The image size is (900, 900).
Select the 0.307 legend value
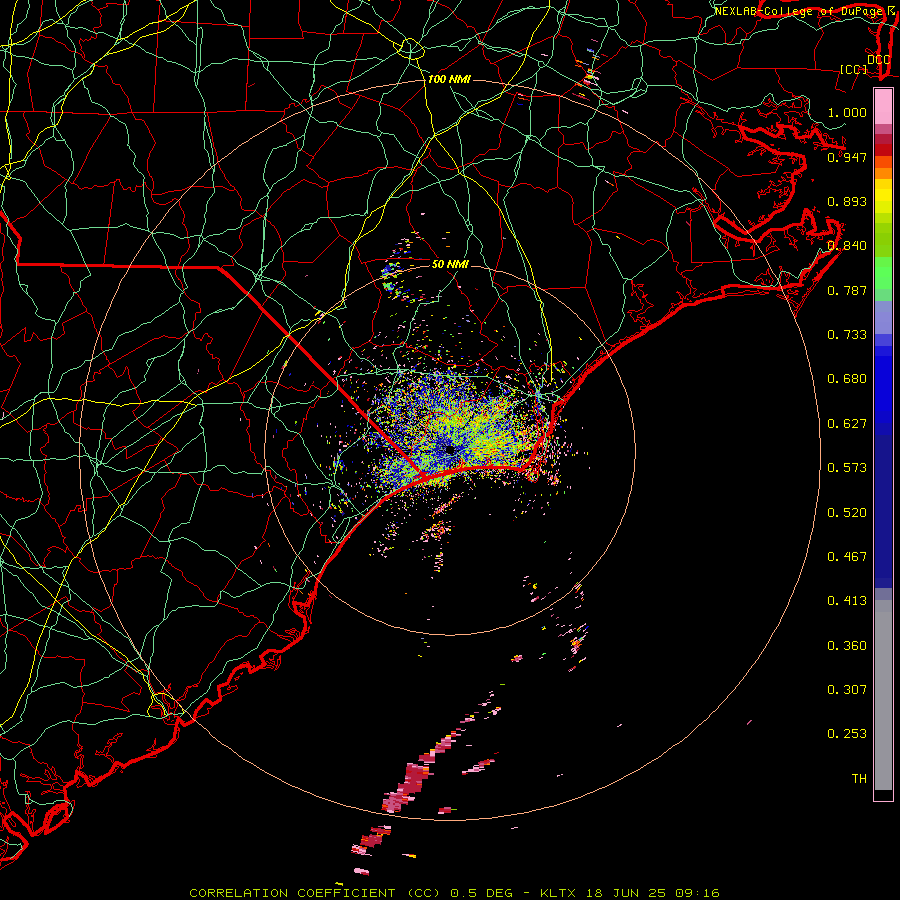tap(847, 689)
